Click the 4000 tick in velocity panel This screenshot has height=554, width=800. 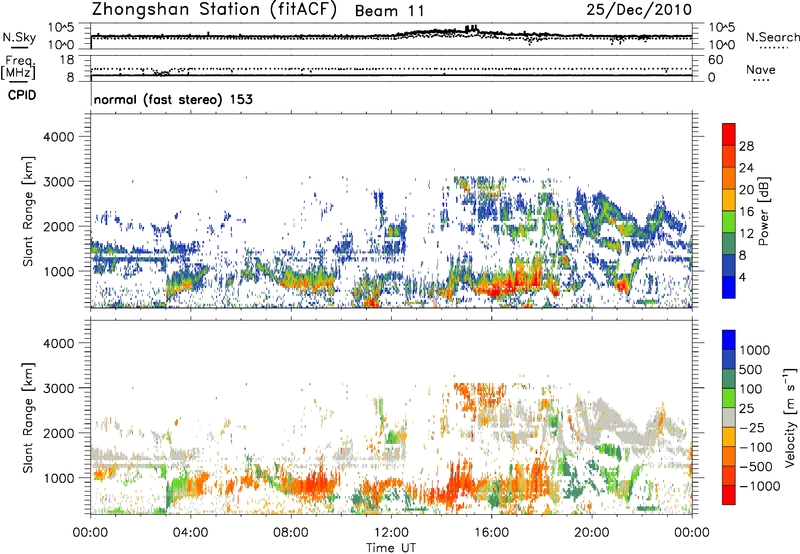[58, 343]
